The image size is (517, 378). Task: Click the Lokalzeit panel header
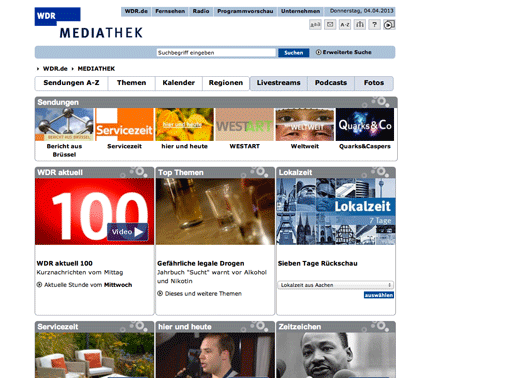click(336, 173)
